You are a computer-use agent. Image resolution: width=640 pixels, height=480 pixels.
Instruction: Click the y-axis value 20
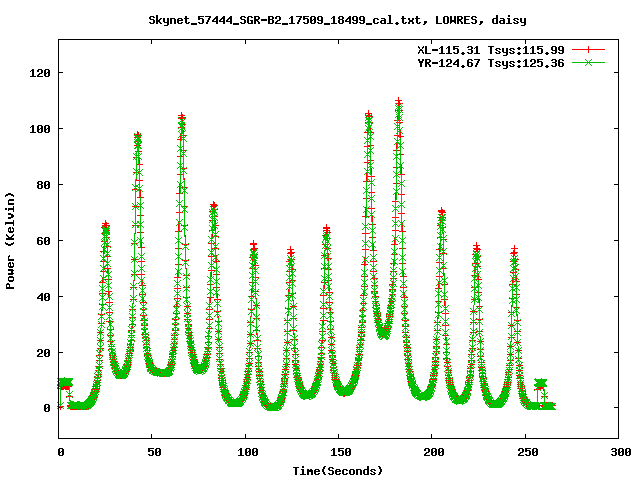43,353
